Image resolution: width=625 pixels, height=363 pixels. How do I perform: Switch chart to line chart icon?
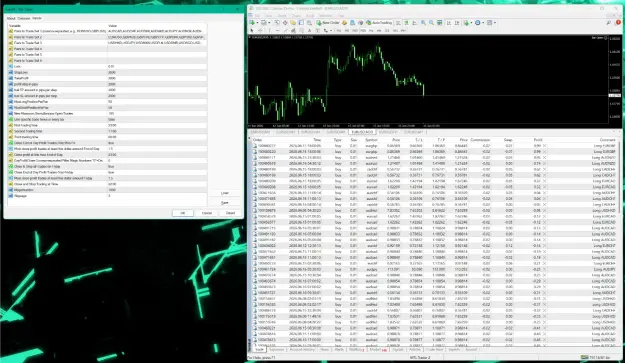pyautogui.click(x=414, y=23)
